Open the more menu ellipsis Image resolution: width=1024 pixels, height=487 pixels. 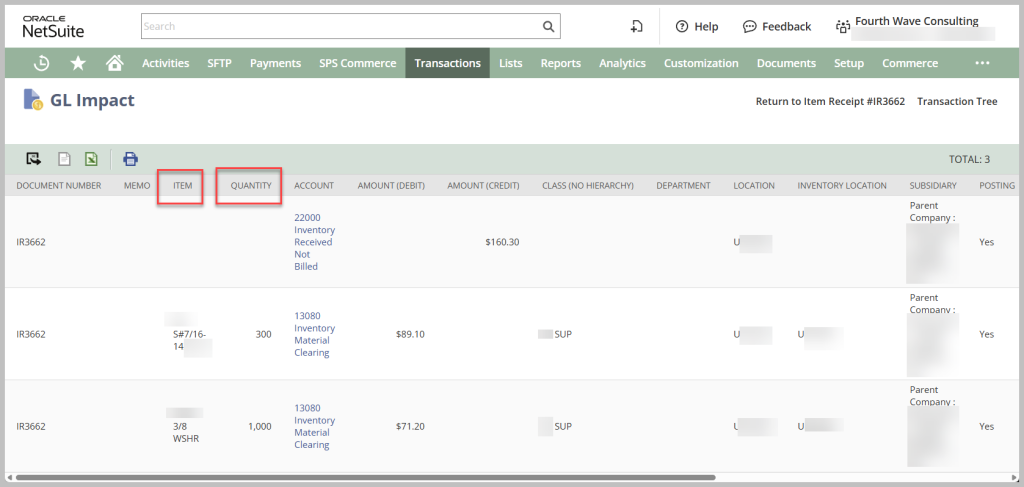pos(982,63)
